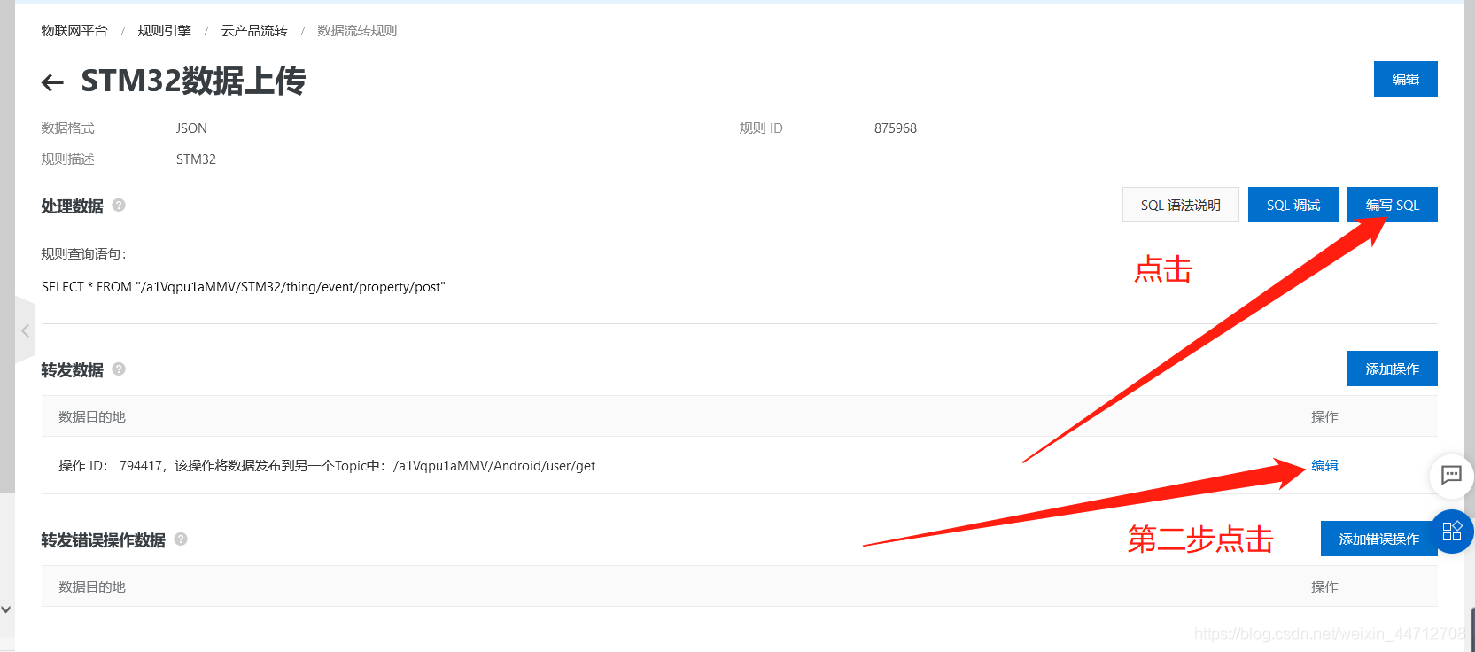Screen dimensions: 1475x652
Task: Click 数据目的地 header under 转发错误操作数据
Action: (x=92, y=587)
